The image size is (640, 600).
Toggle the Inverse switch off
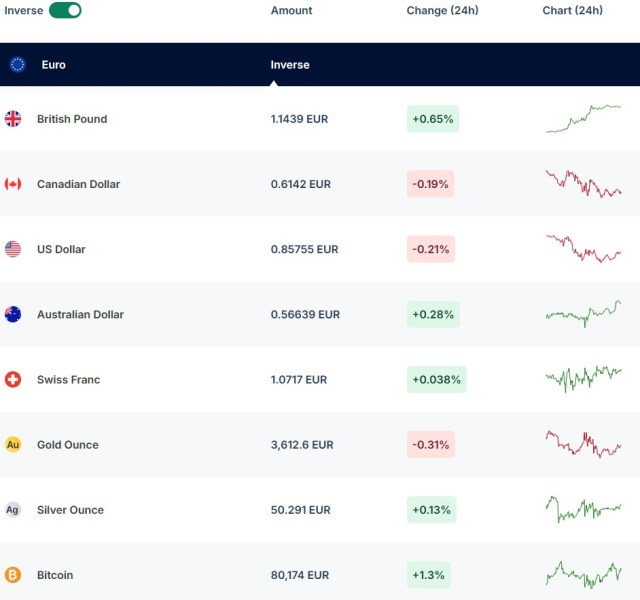(65, 10)
